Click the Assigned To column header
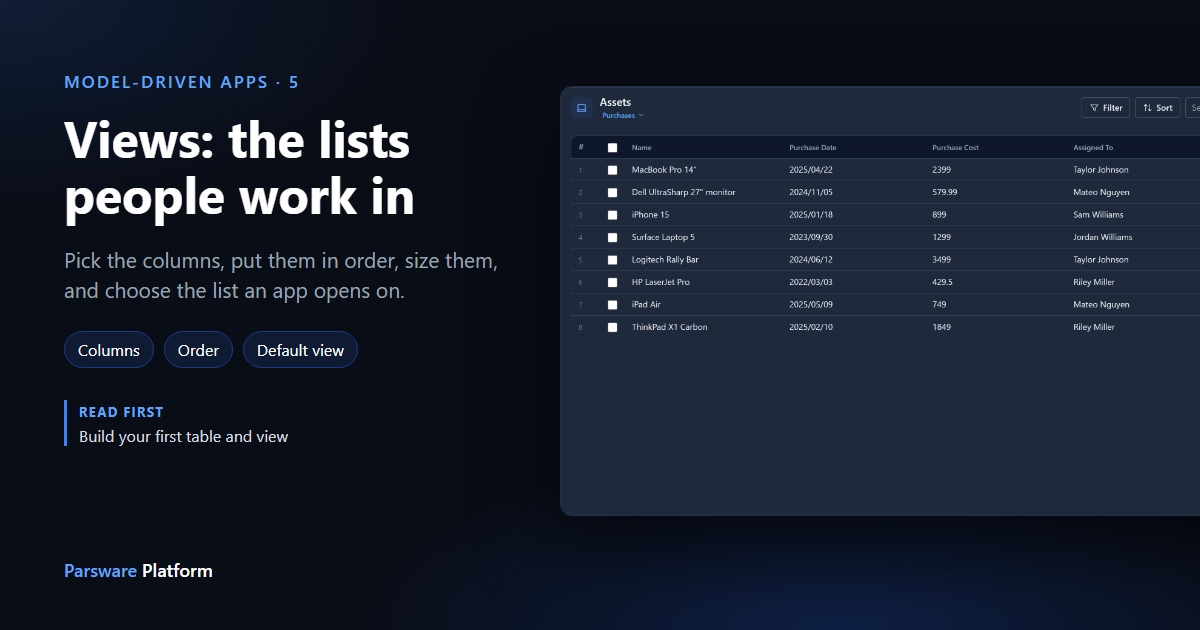The width and height of the screenshot is (1200, 630). click(1093, 148)
